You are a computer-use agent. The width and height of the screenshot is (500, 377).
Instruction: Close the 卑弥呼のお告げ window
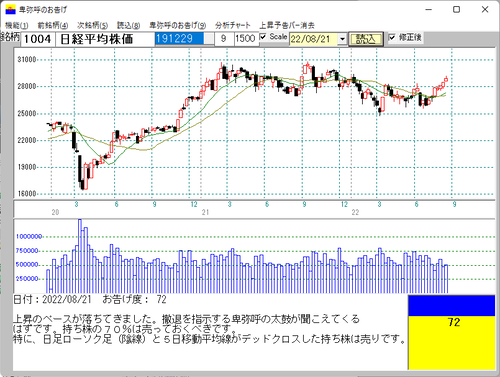(485, 9)
